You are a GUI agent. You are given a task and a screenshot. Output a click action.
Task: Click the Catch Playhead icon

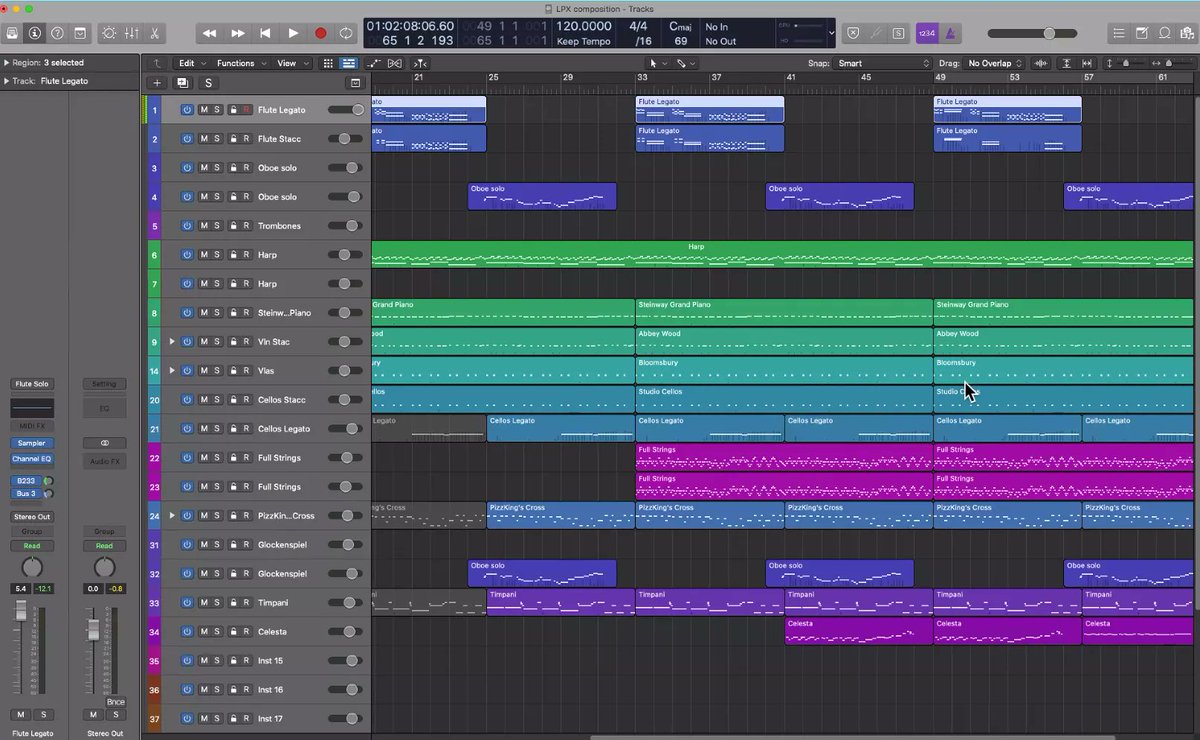(420, 63)
